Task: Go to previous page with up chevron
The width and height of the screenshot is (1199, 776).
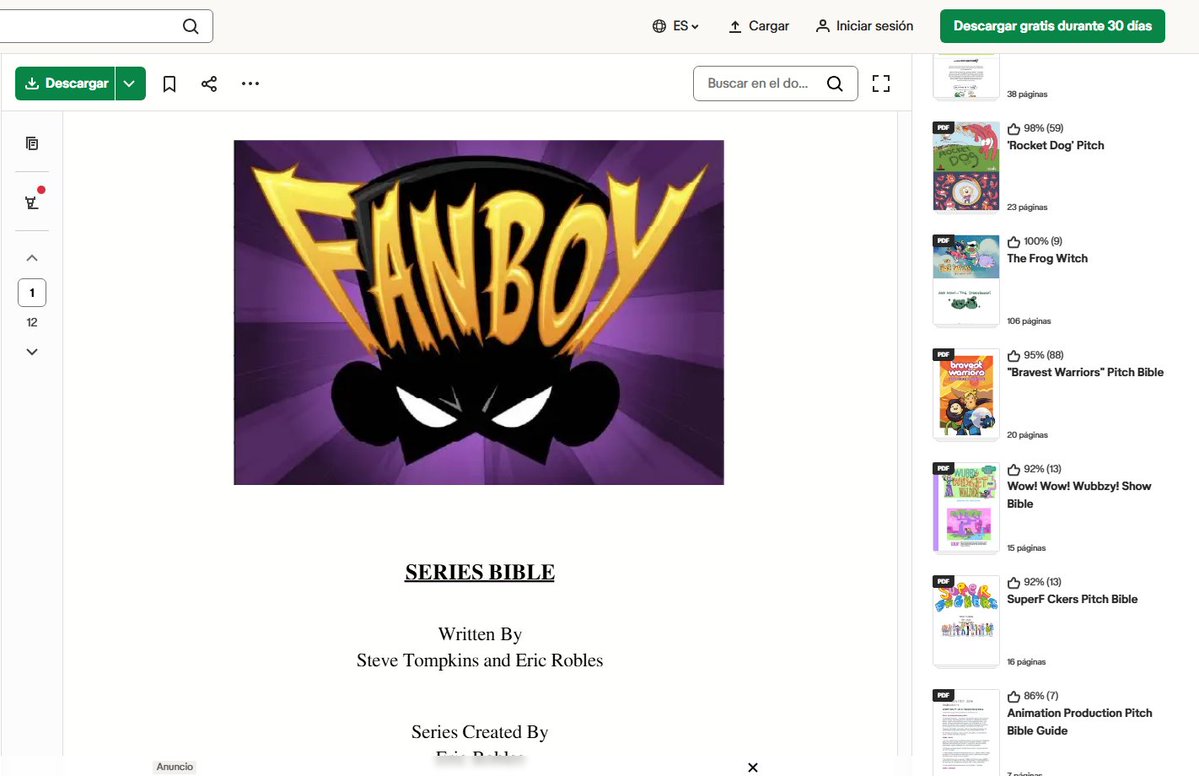Action: 32,258
